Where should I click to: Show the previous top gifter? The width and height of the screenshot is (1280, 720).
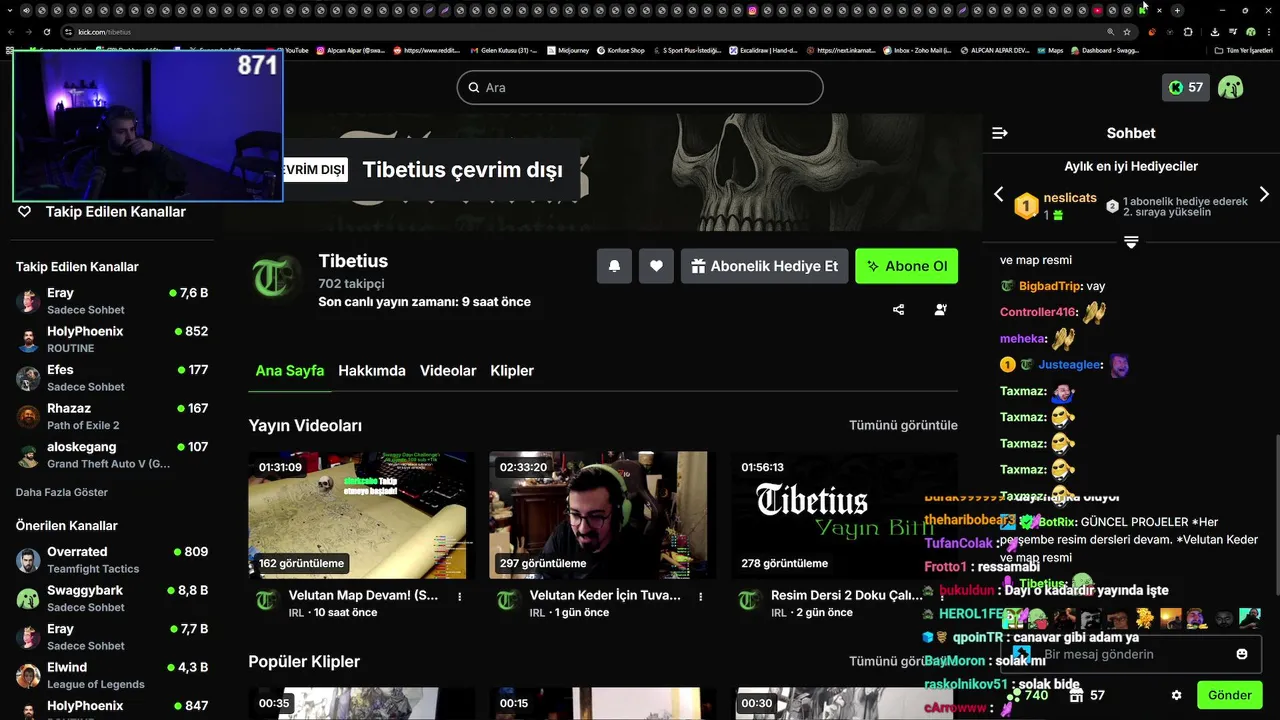coord(998,194)
